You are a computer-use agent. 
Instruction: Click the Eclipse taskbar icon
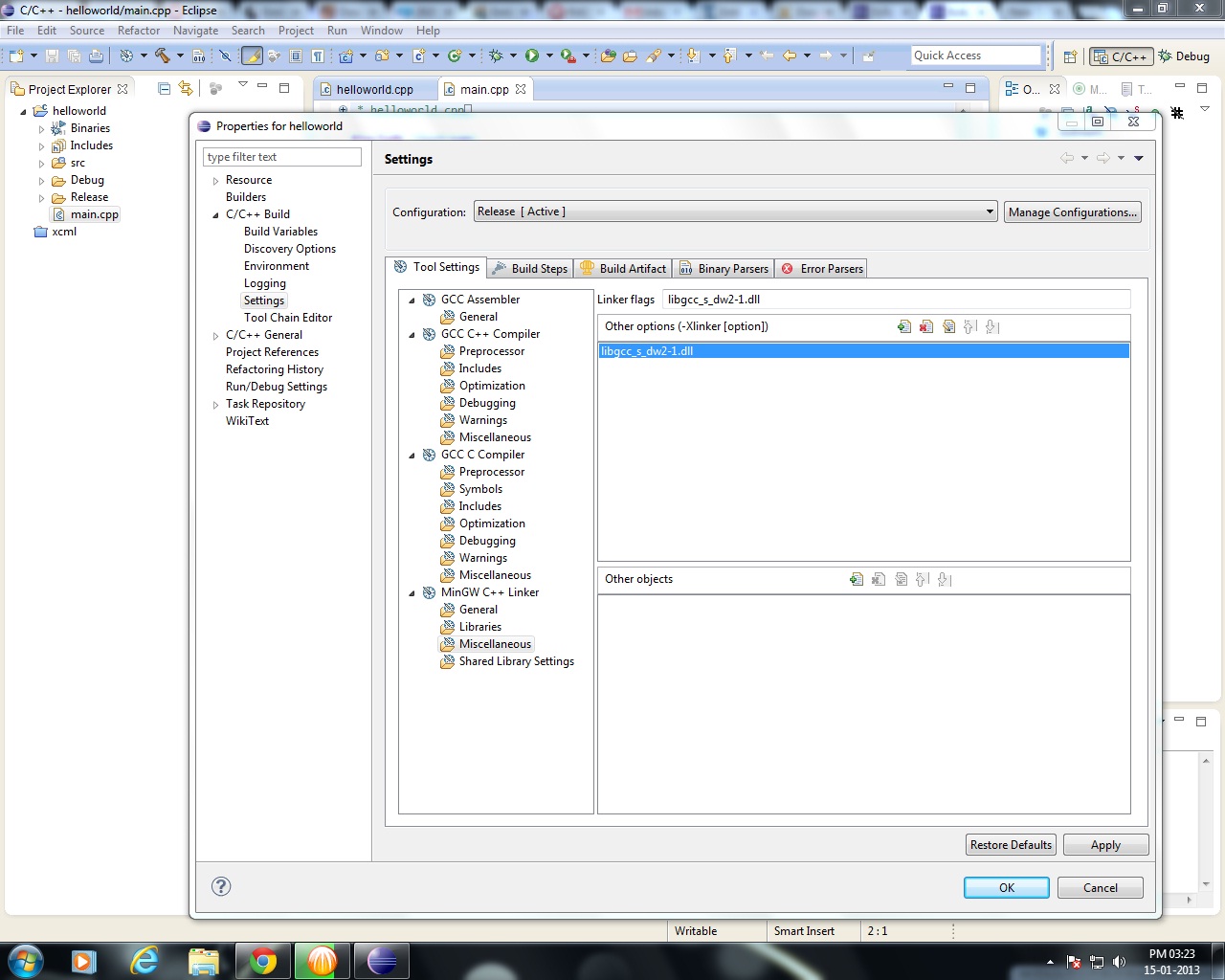point(382,961)
